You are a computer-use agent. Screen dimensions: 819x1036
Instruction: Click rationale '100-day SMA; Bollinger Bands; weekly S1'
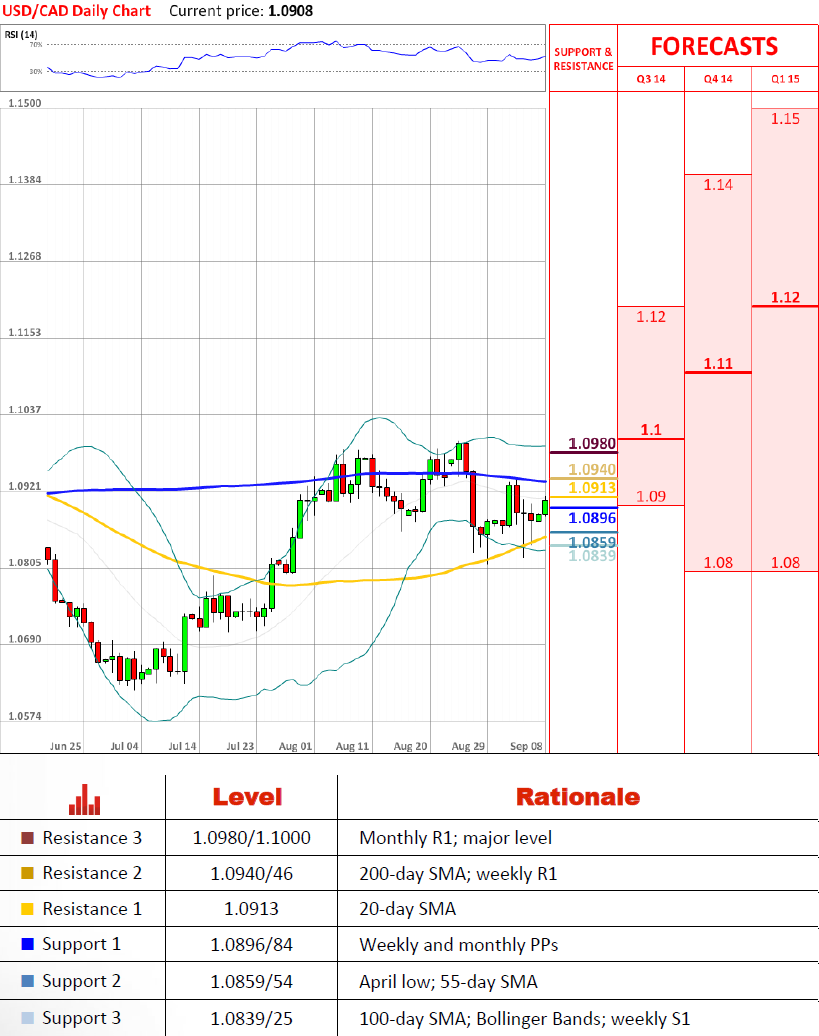click(525, 1019)
